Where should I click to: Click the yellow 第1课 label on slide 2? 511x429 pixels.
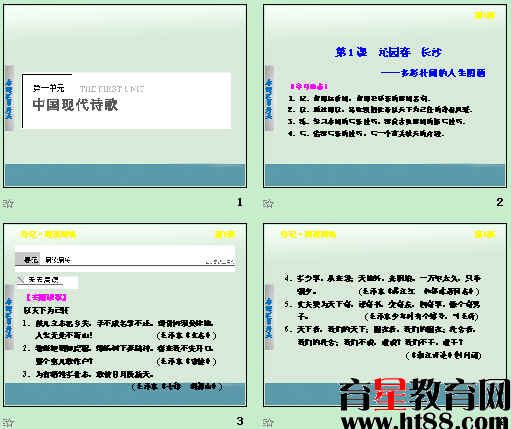point(485,15)
